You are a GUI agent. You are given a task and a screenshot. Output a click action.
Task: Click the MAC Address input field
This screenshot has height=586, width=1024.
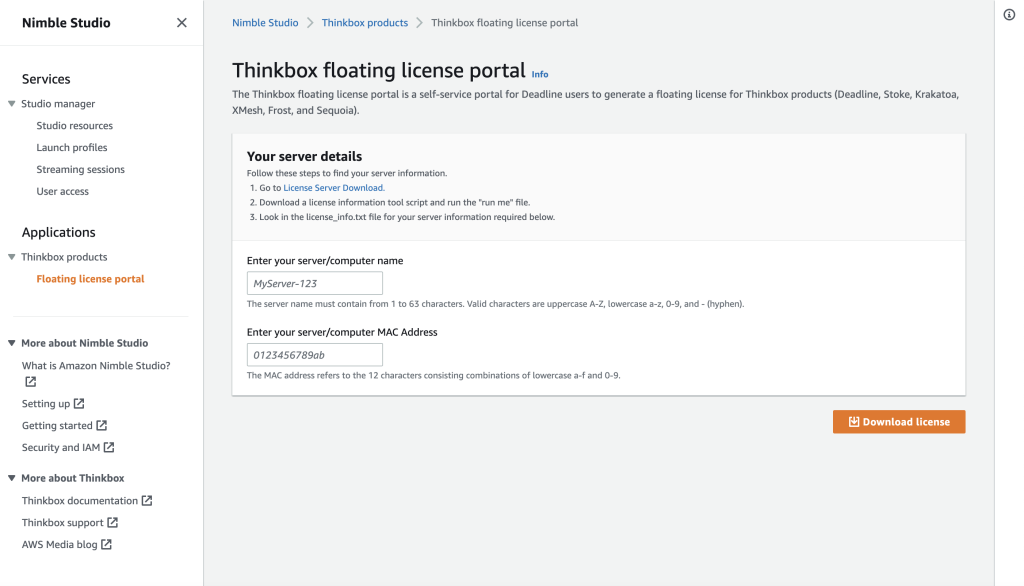[x=313, y=354]
